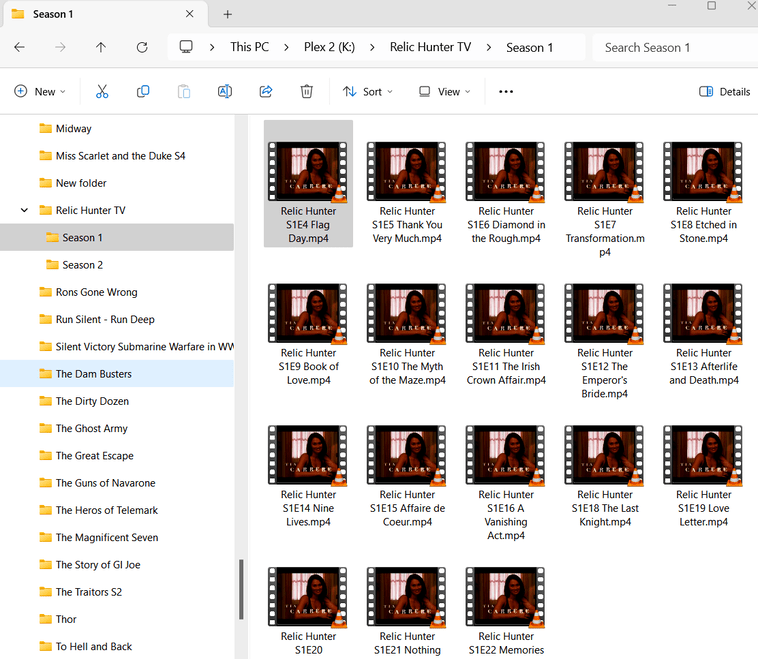Select S1E9 Book of Love.mp4
This screenshot has height=659, width=758.
[308, 334]
